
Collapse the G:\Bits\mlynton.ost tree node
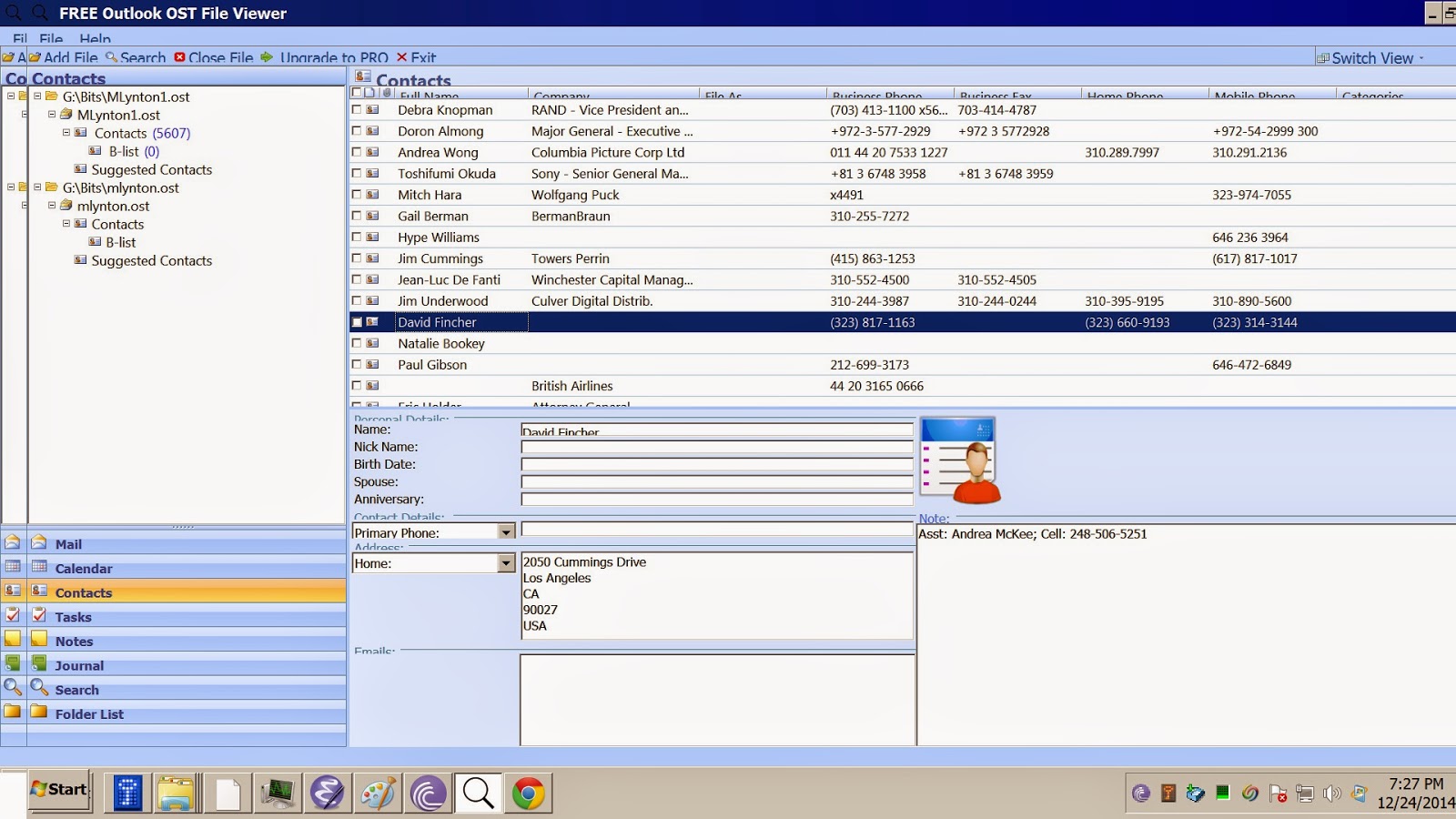[x=37, y=187]
